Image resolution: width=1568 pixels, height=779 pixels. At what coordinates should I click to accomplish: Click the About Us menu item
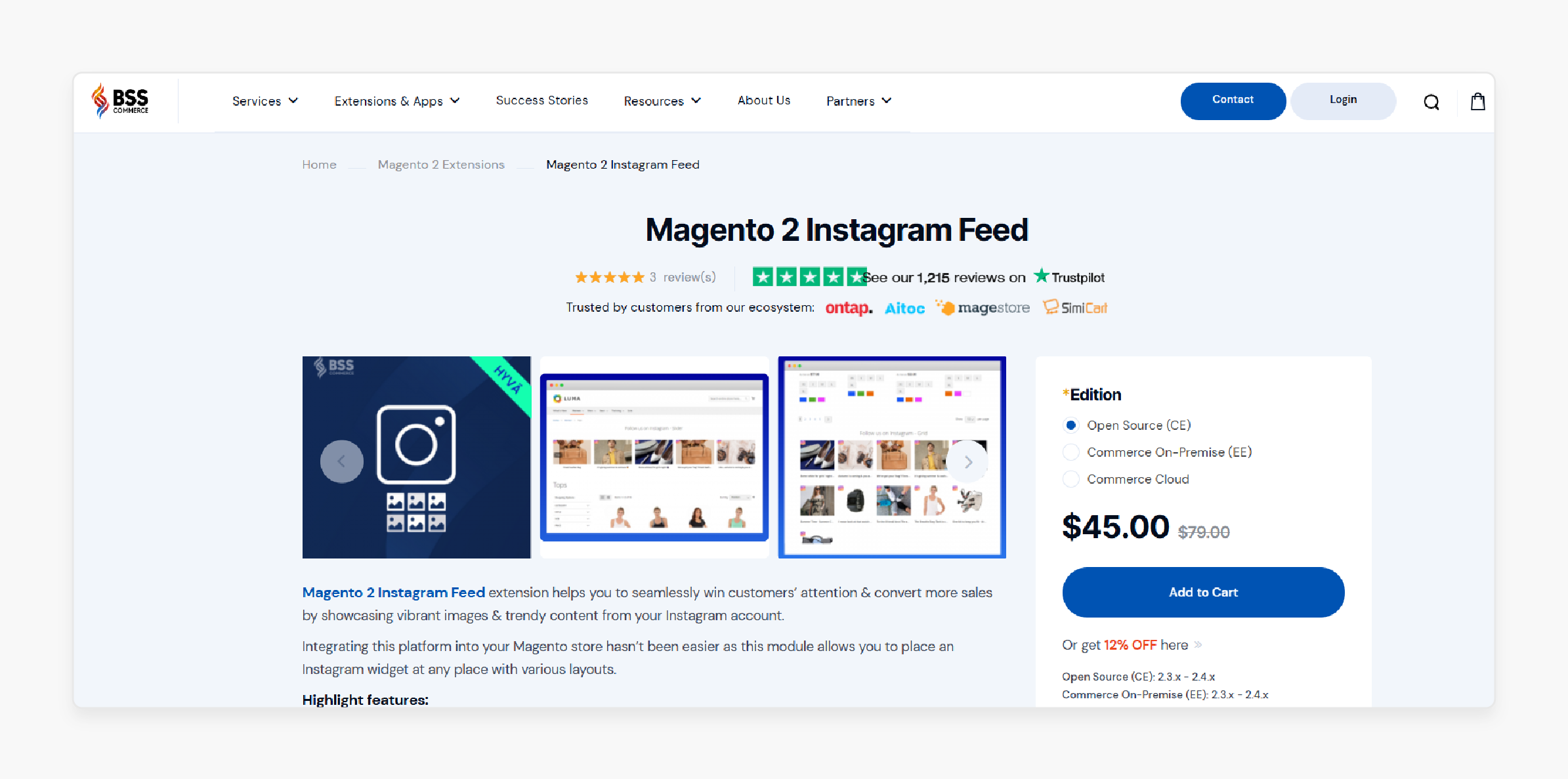pyautogui.click(x=764, y=100)
